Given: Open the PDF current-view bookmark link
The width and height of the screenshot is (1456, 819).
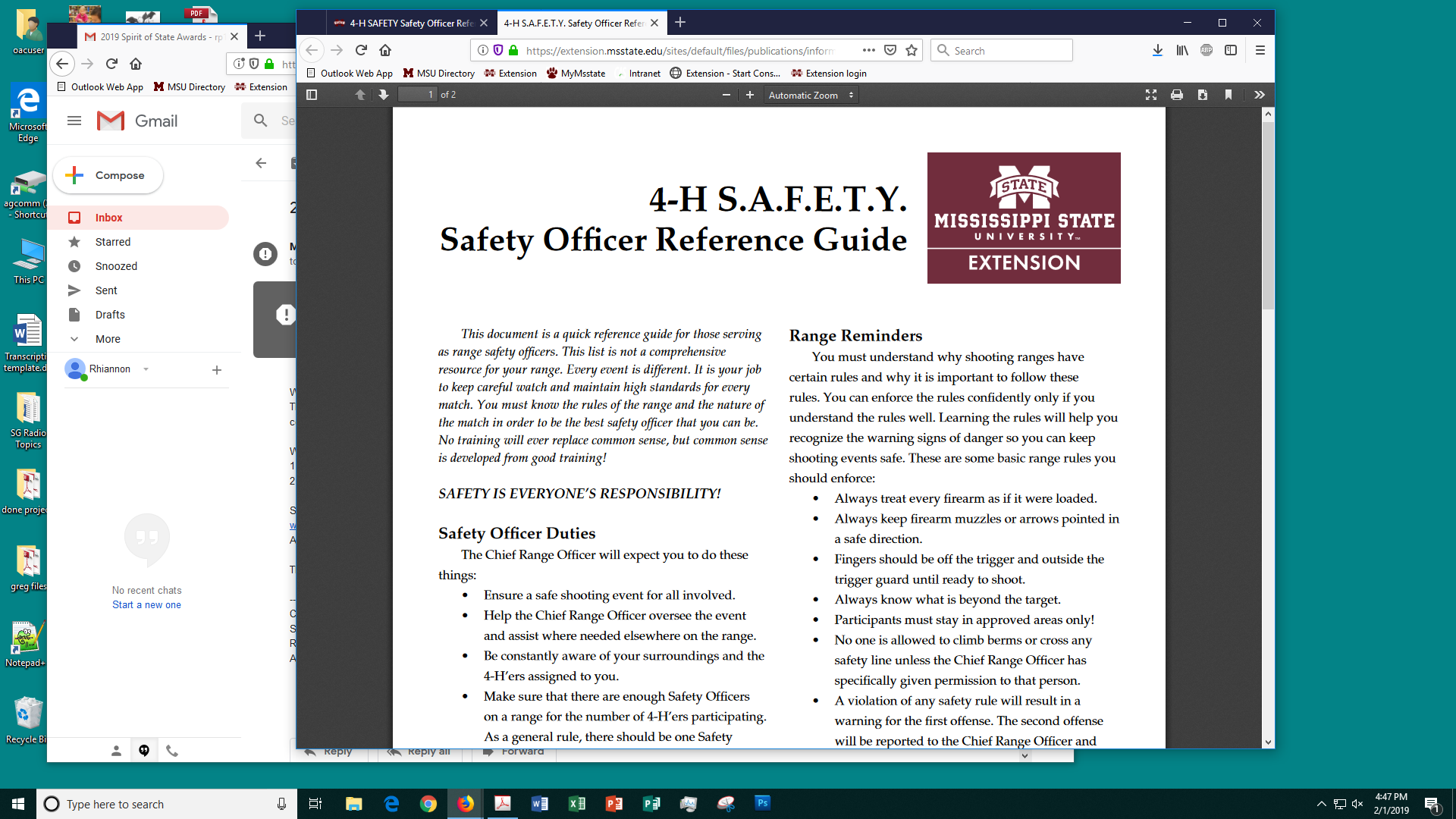Looking at the screenshot, I should coord(1228,95).
